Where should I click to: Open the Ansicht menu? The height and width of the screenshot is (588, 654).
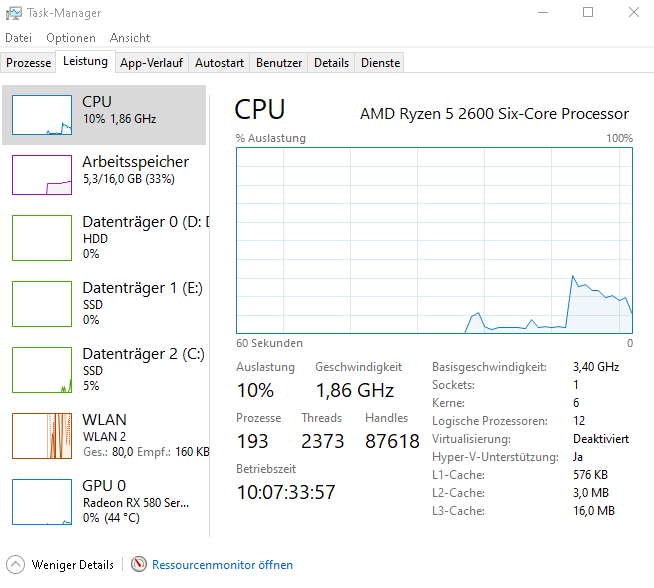click(130, 38)
